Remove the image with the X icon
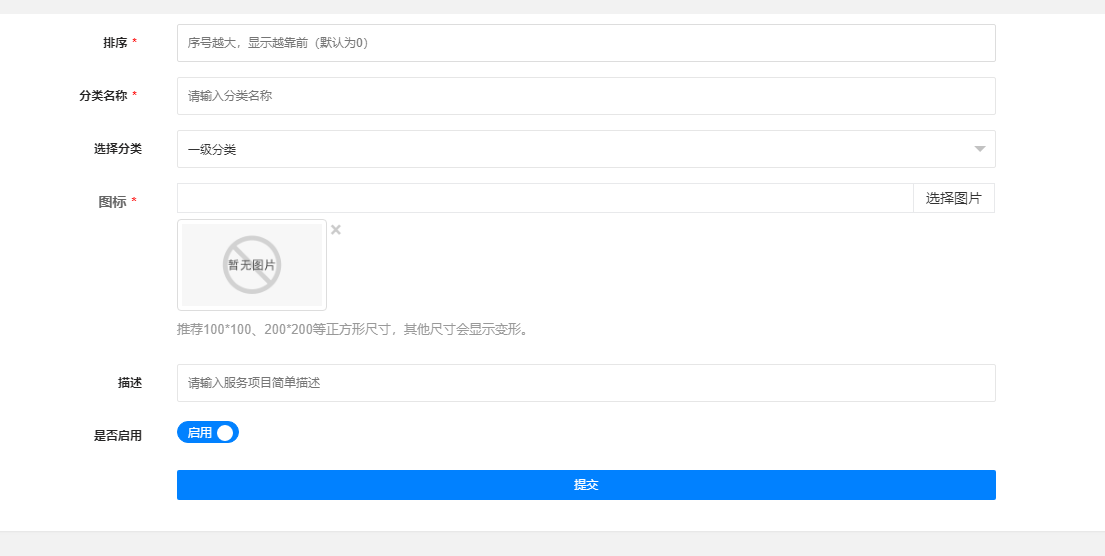Viewport: 1105px width, 556px height. pyautogui.click(x=336, y=230)
